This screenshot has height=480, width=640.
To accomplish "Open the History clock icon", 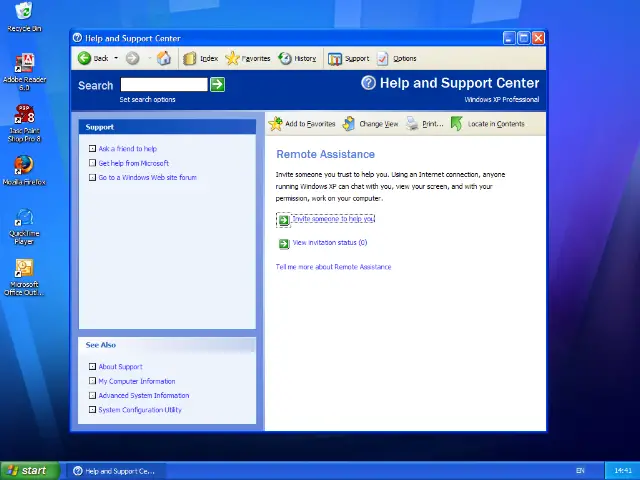I will pos(285,58).
